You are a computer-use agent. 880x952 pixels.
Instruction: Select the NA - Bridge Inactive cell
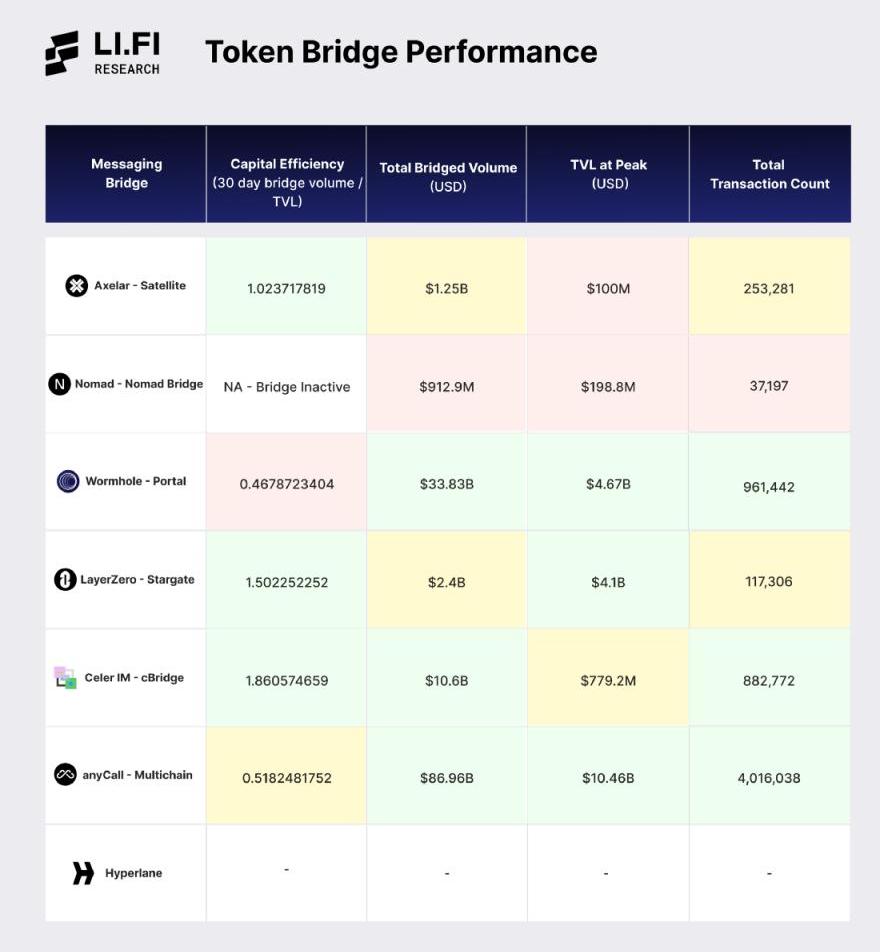coord(287,386)
